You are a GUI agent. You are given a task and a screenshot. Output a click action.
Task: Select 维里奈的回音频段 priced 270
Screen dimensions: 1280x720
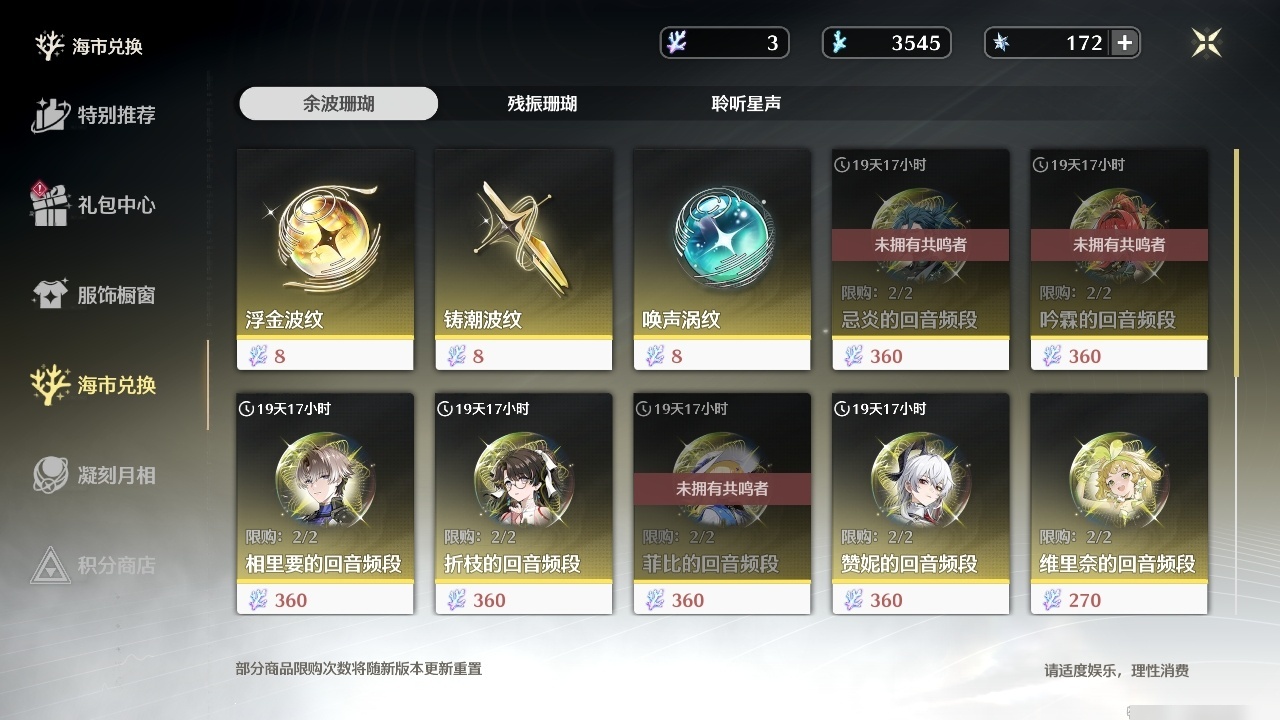tap(1119, 503)
